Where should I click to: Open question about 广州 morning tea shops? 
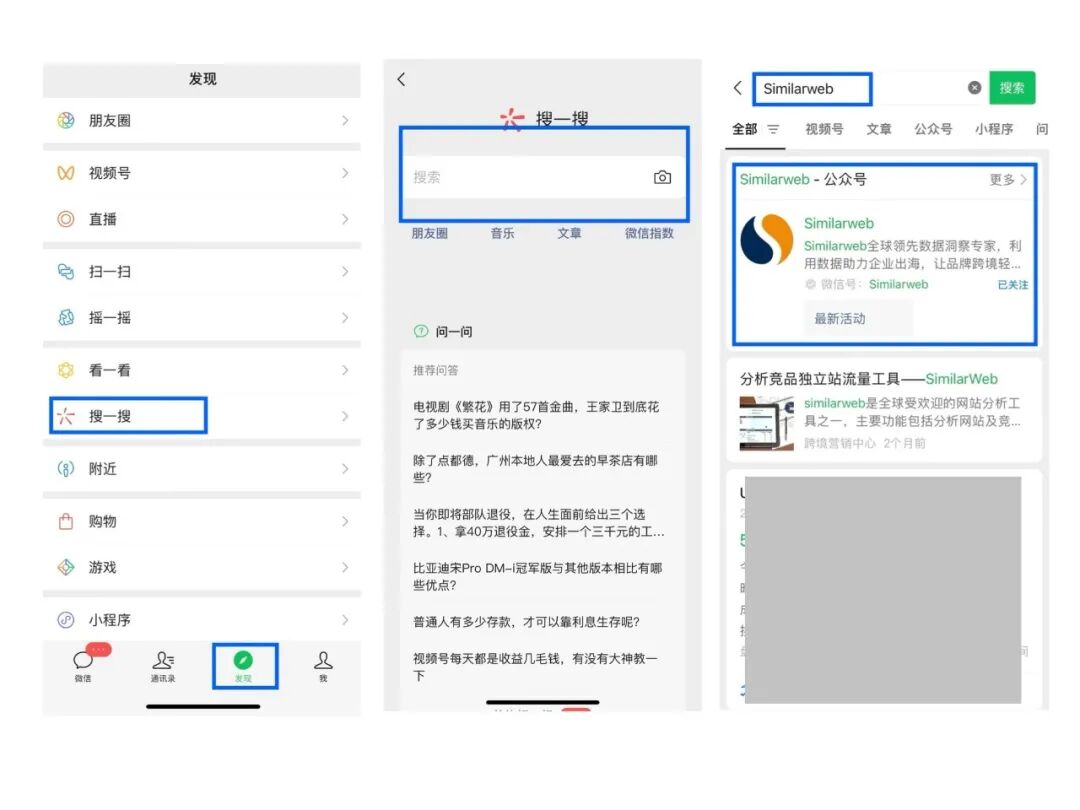[x=536, y=469]
